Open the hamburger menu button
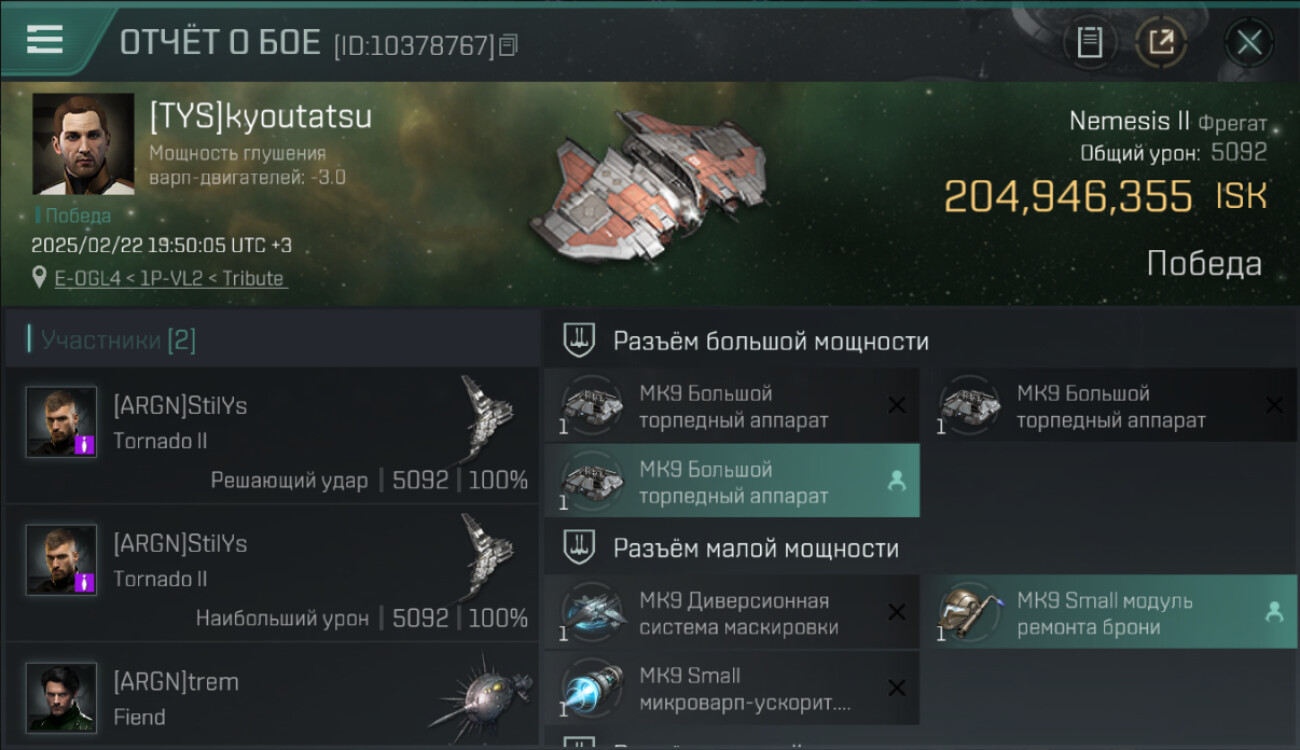Screen dimensions: 1300x750 tap(45, 39)
